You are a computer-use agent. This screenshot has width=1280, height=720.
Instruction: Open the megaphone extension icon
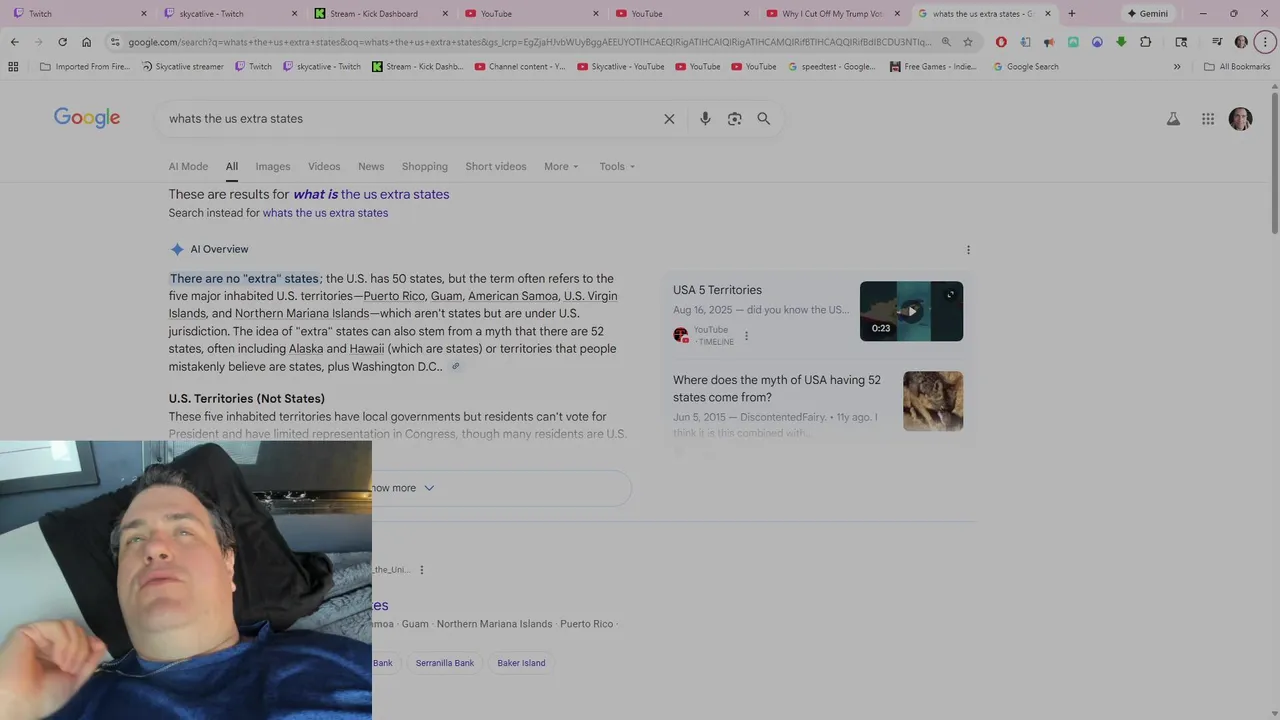[1049, 42]
